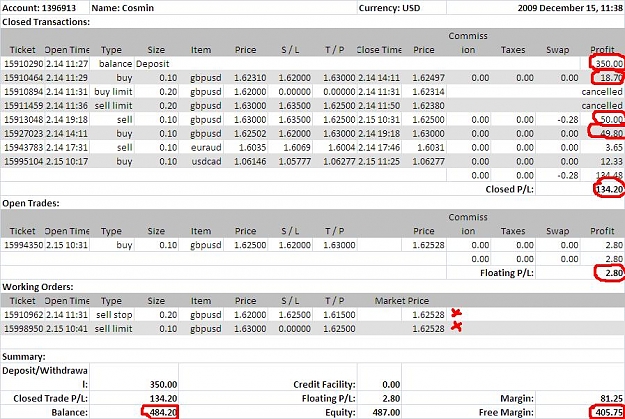Select the 'Balance:' label
The height and width of the screenshot is (419, 625).
click(70, 413)
